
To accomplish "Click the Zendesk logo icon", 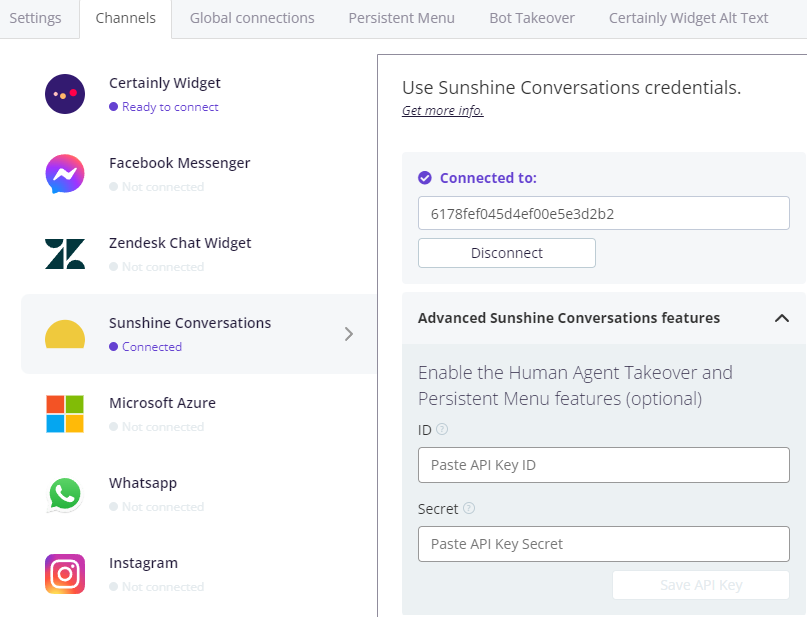I will click(x=65, y=254).
